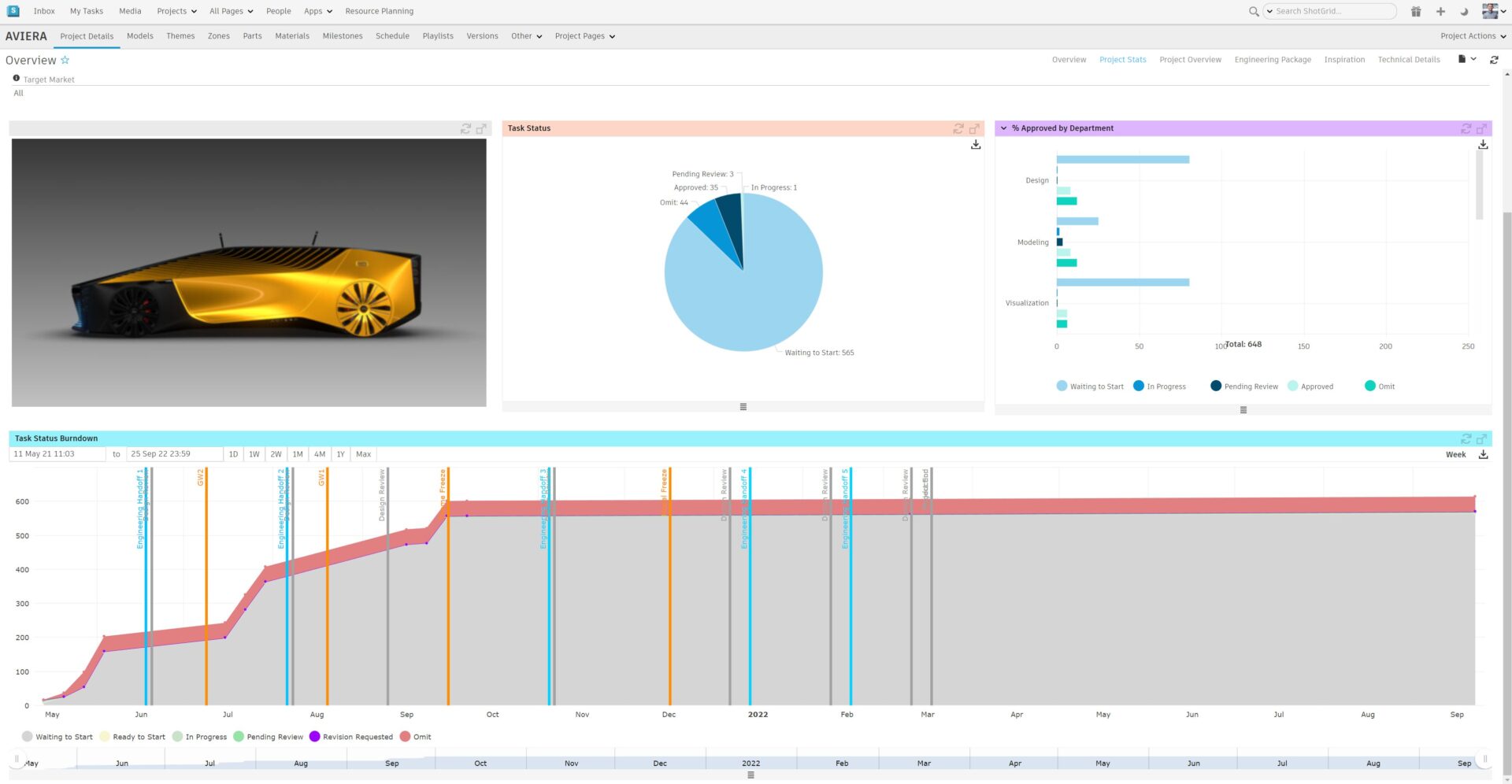The width and height of the screenshot is (1512, 784).
Task: Switch to the Playlists tab
Action: (x=437, y=36)
